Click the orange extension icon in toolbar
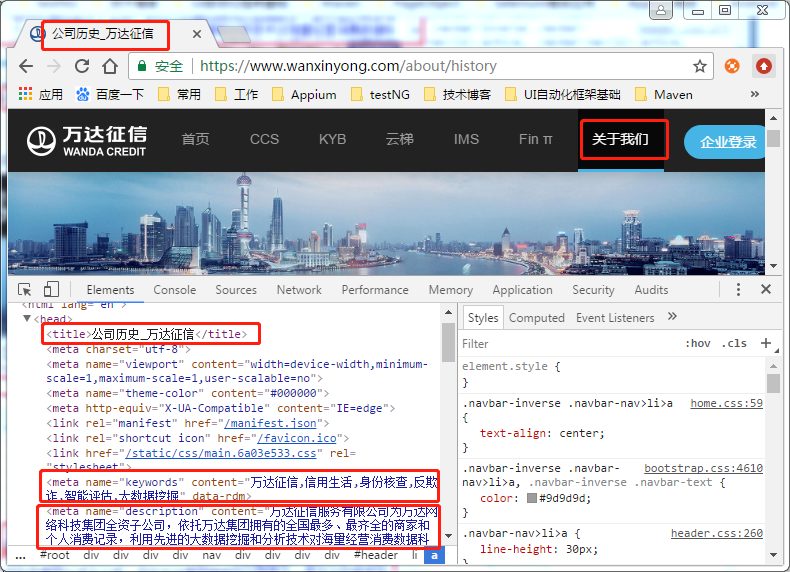This screenshot has height=572, width=790. 732,66
